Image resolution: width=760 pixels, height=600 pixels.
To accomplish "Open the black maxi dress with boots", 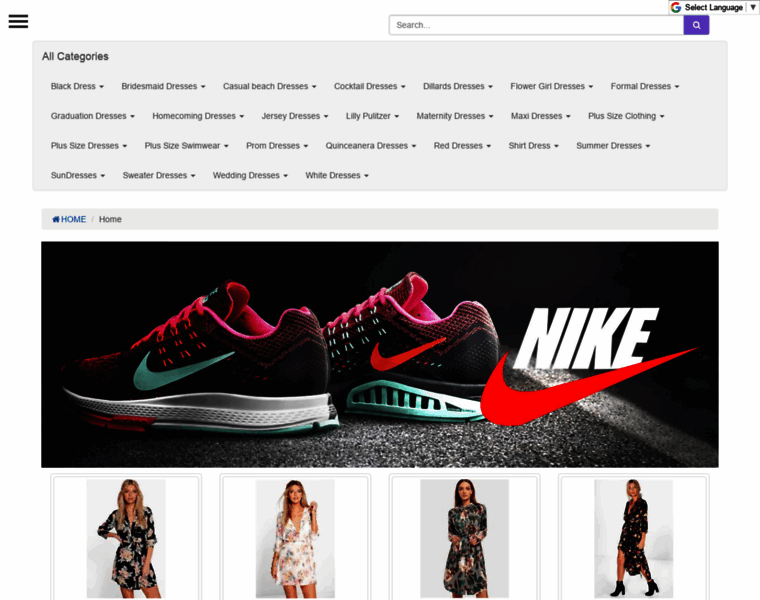I will point(633,538).
